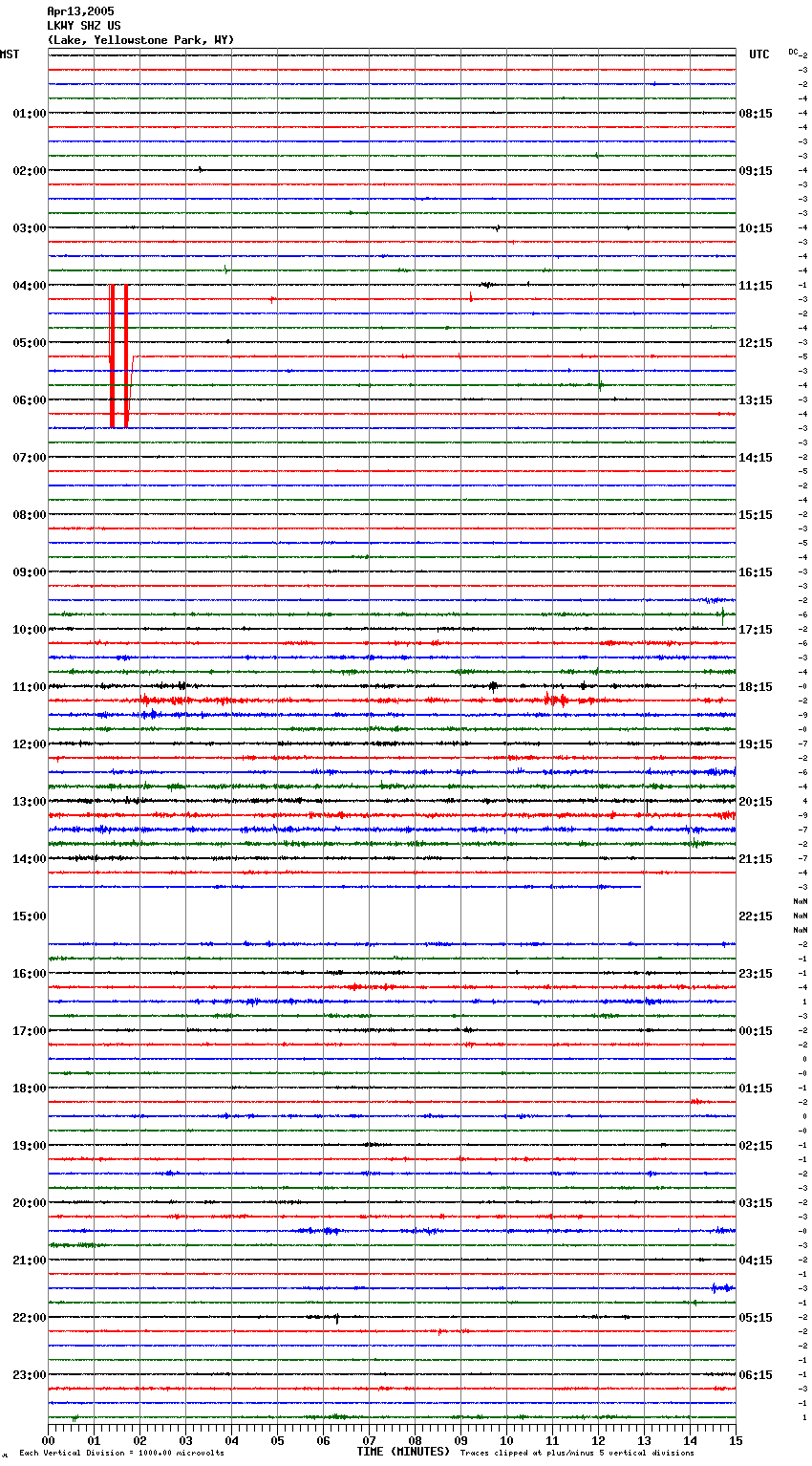Click the bottom axis tick label 00
Viewport: 812px width, 1466px height.
48,1440
